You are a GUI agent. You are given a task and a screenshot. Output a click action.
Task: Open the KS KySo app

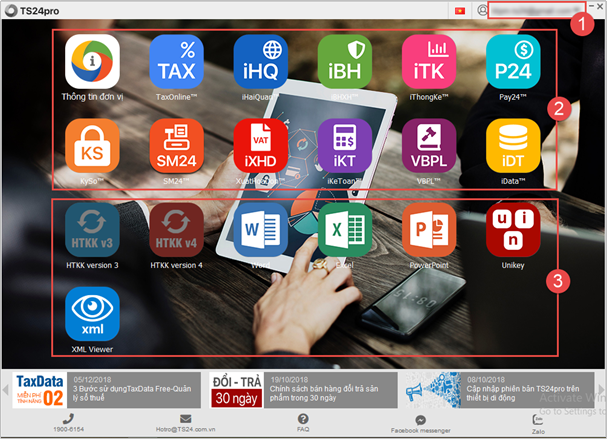(92, 145)
